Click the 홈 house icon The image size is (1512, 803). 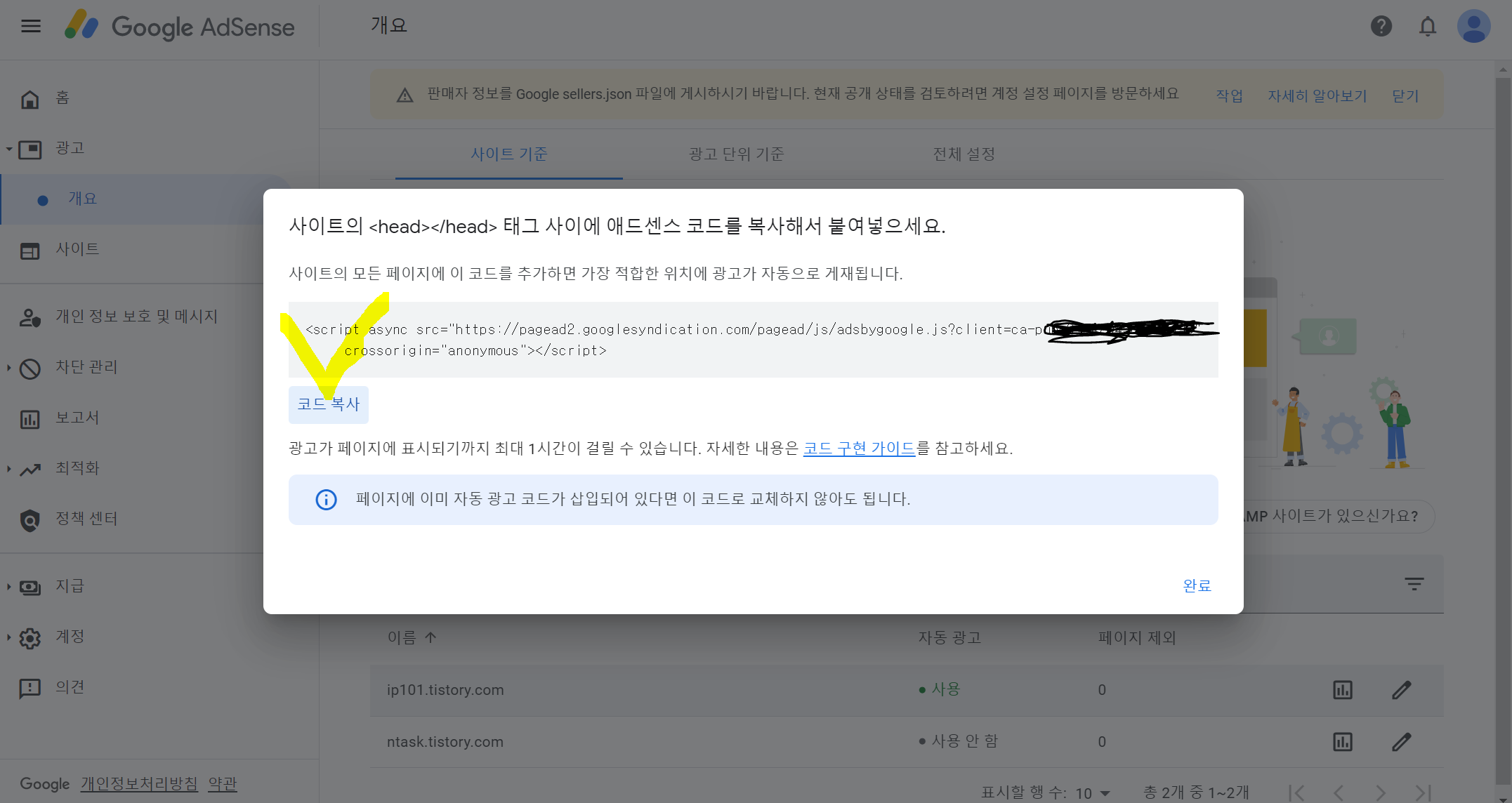(x=29, y=99)
